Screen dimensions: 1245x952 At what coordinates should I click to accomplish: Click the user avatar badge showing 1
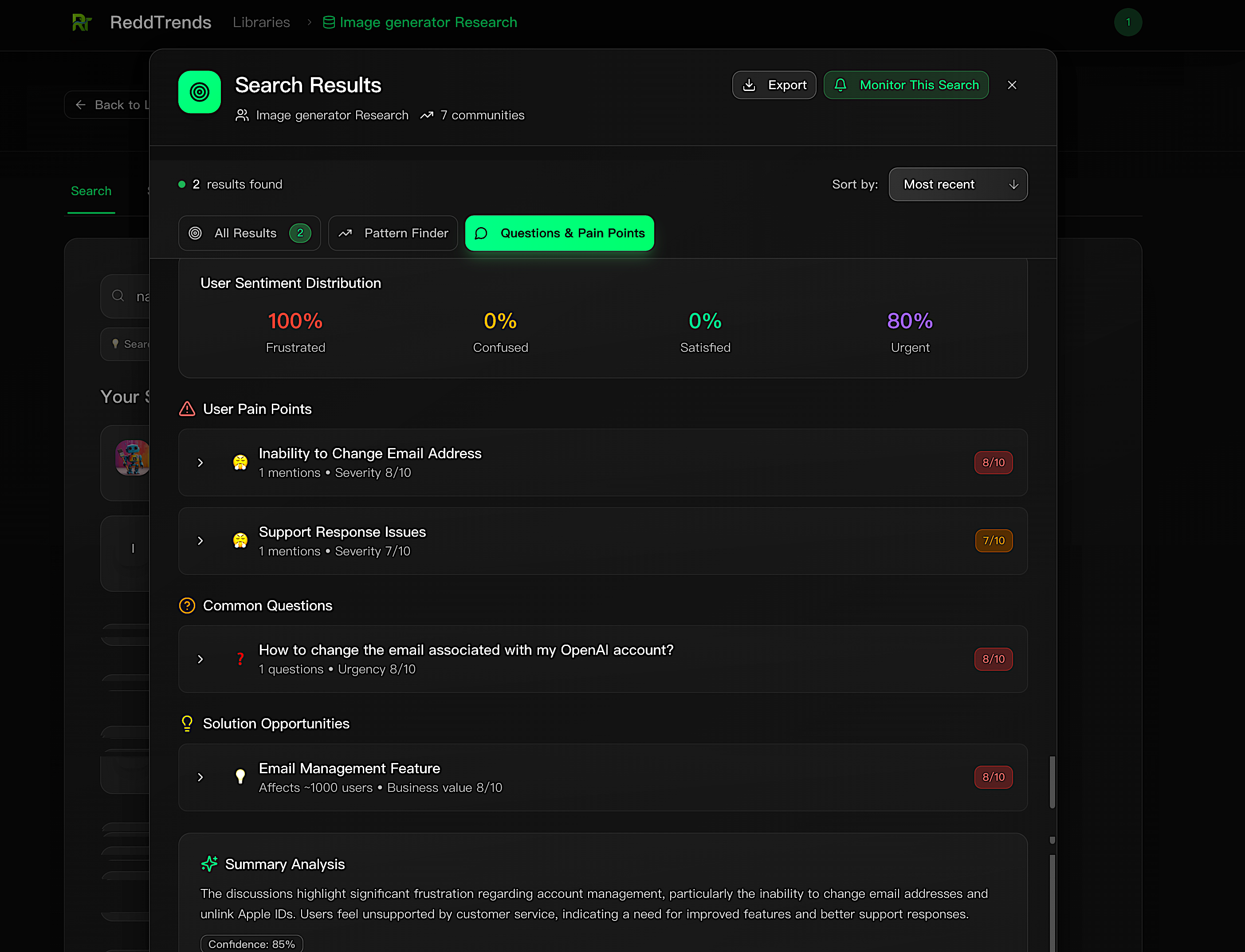(x=1128, y=22)
